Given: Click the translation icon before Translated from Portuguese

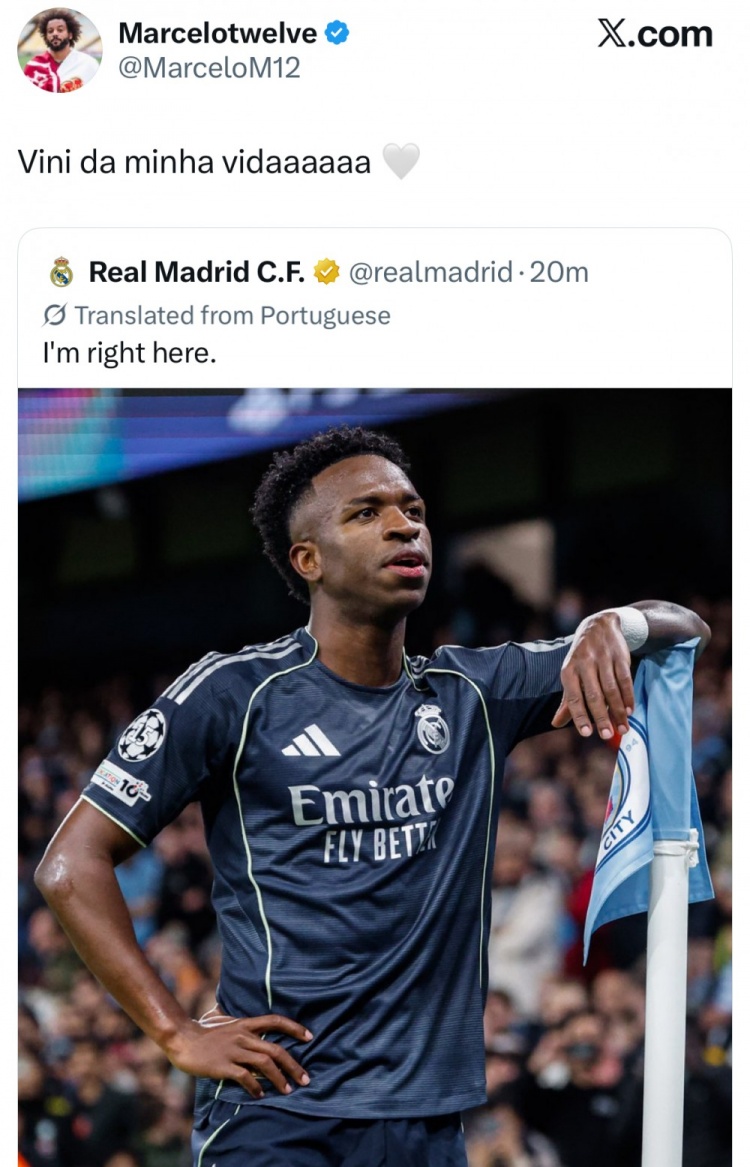Looking at the screenshot, I should pos(55,316).
